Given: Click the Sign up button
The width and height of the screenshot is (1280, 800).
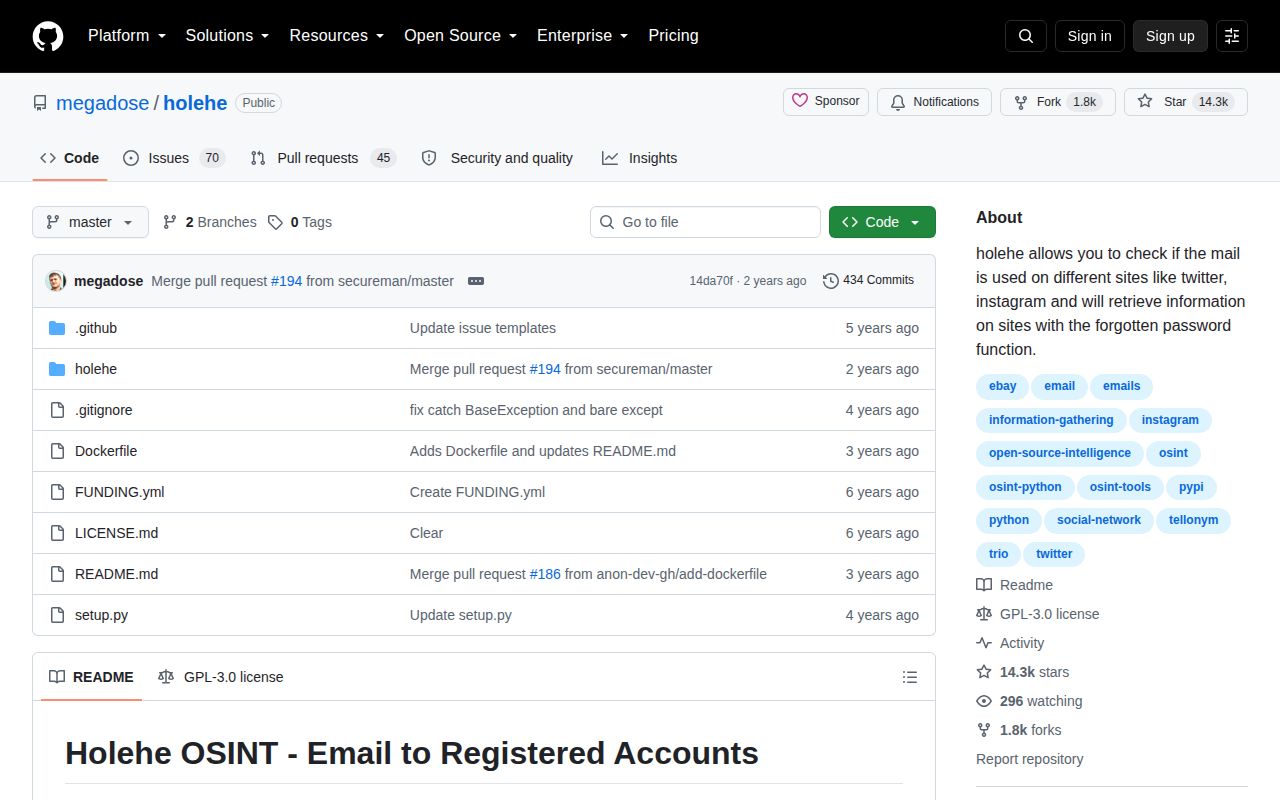Looking at the screenshot, I should tap(1170, 36).
